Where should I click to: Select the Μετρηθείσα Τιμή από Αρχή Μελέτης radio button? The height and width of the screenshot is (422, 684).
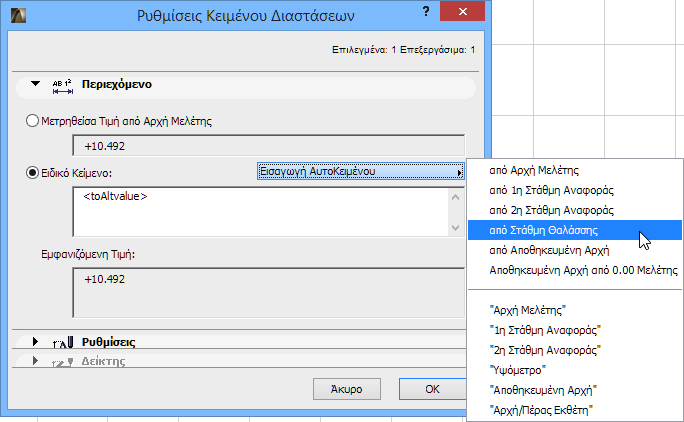(32, 121)
